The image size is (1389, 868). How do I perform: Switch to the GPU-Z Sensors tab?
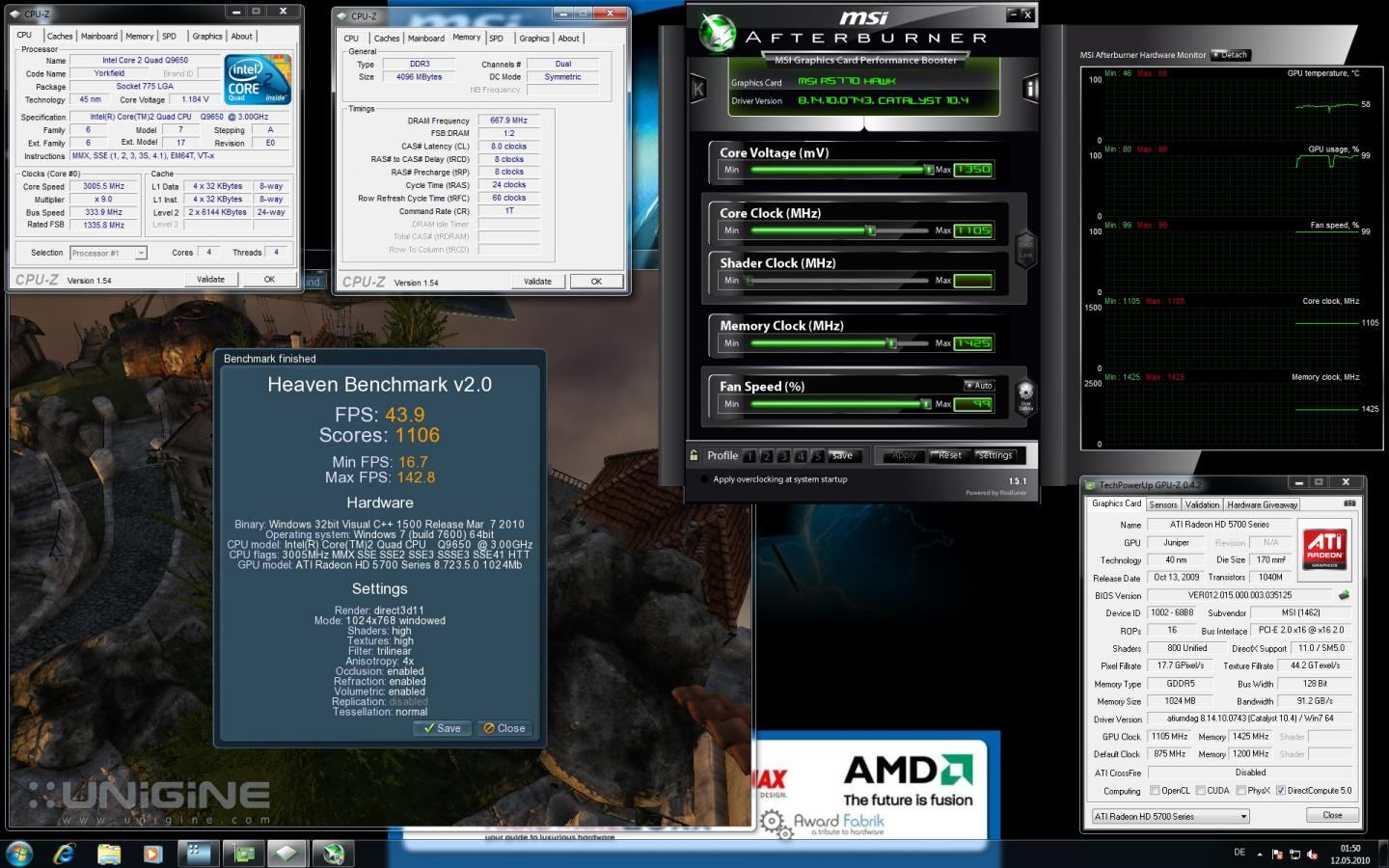(1163, 504)
